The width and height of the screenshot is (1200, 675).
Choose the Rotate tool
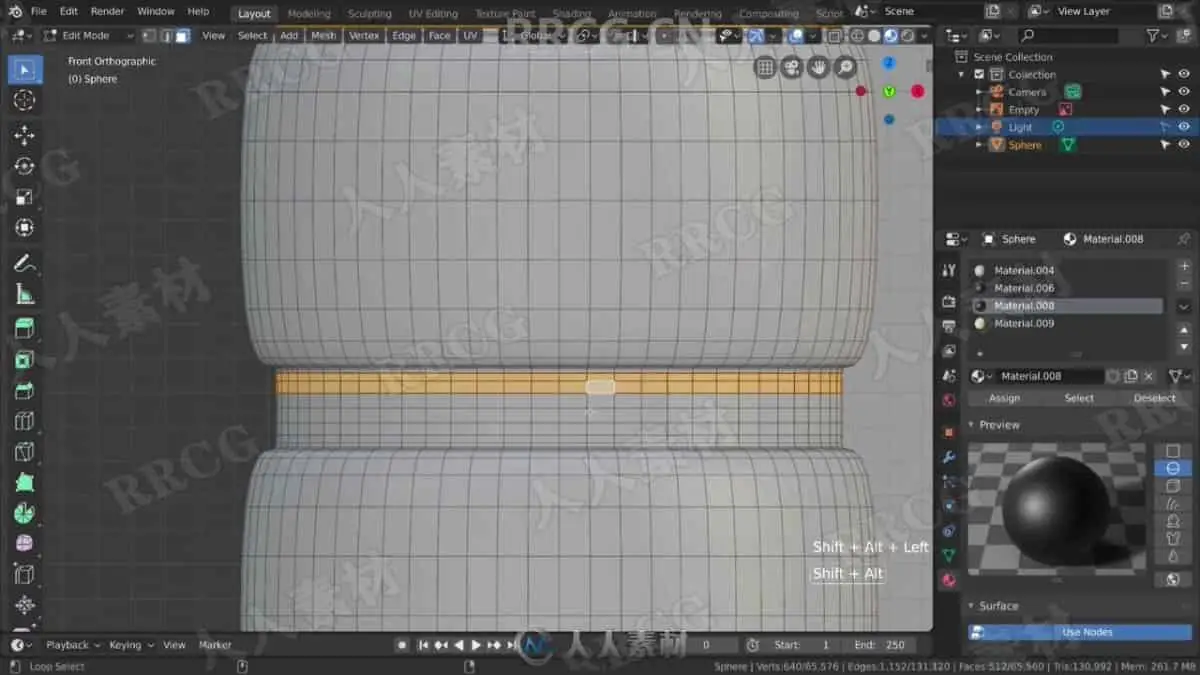click(25, 166)
